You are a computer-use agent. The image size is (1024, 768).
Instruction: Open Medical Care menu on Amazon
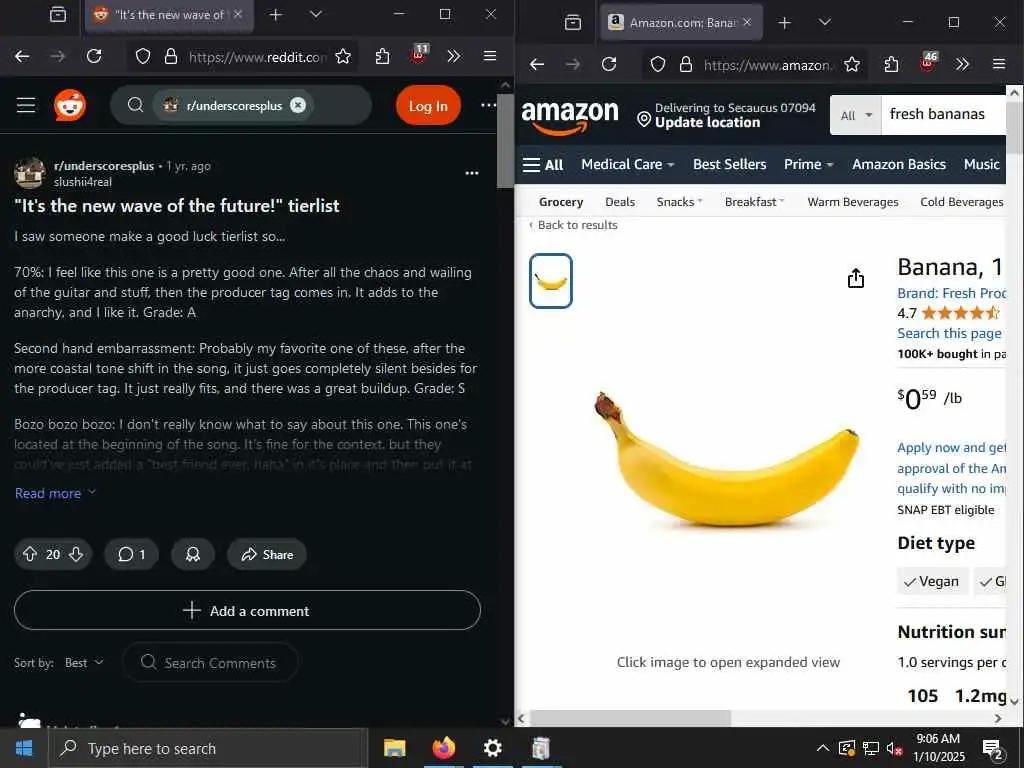pyautogui.click(x=628, y=165)
